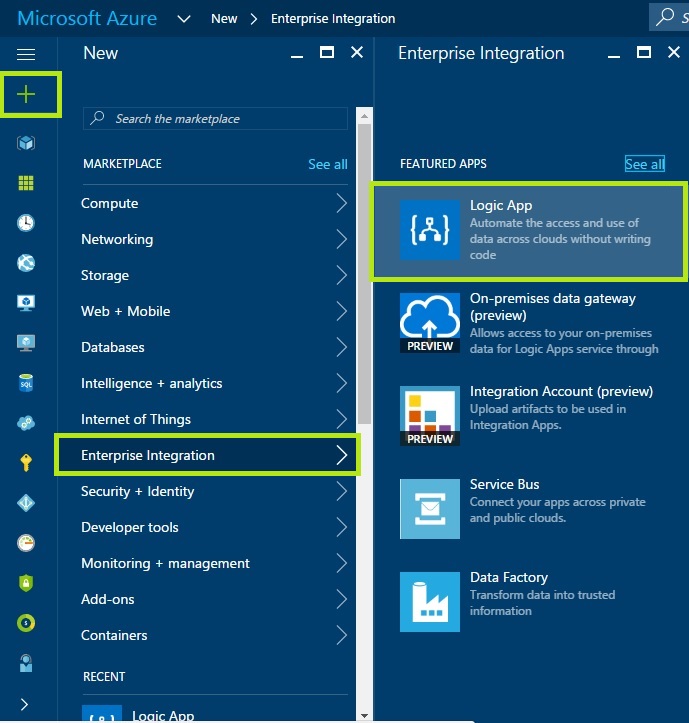This screenshot has width=689, height=723.
Task: Open the SQL databases icon in the sidebar
Action: [26, 383]
